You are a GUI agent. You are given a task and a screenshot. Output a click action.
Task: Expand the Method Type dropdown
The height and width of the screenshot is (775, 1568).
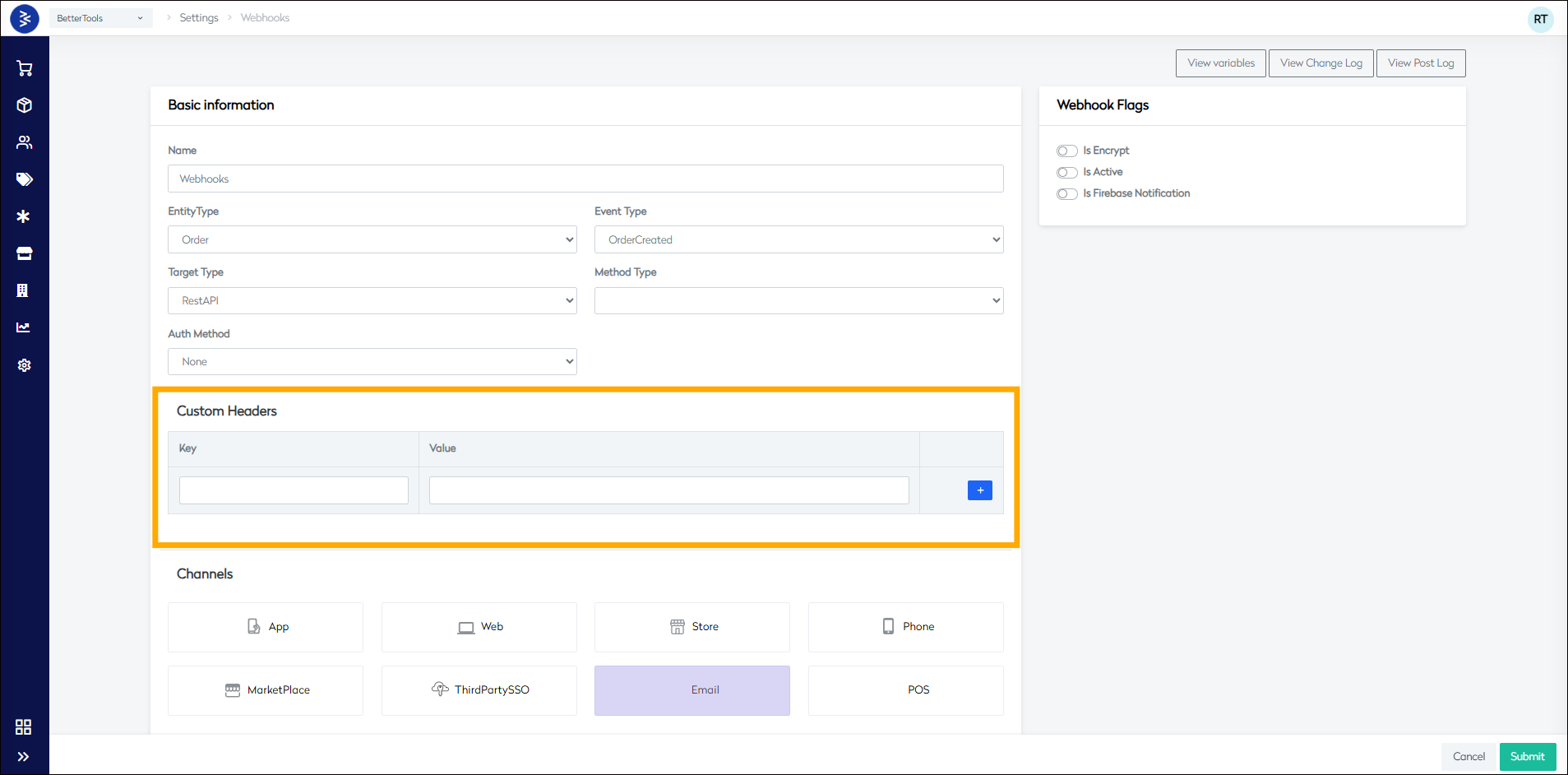(x=798, y=300)
